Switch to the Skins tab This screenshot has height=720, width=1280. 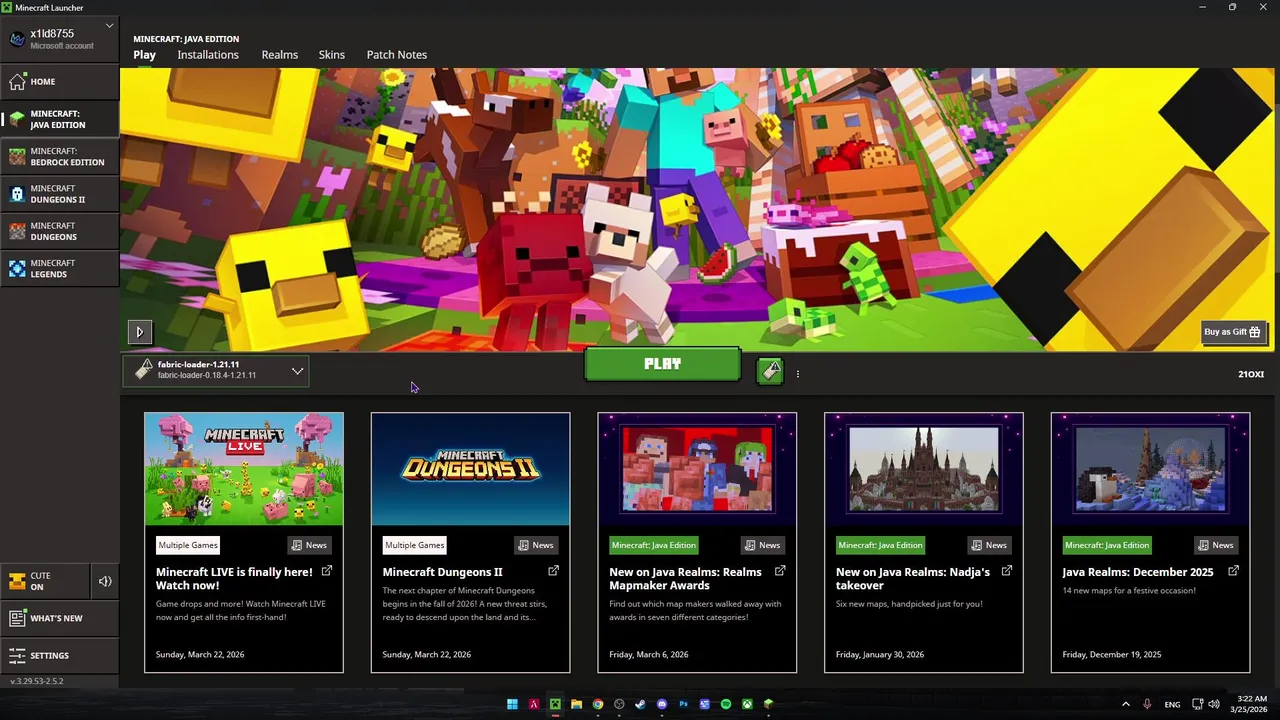click(x=332, y=55)
